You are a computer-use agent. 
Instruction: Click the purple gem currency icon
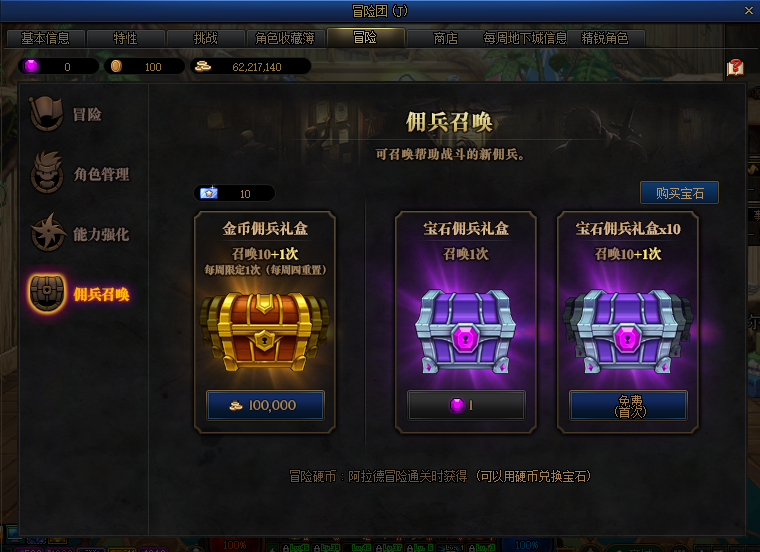(31, 66)
